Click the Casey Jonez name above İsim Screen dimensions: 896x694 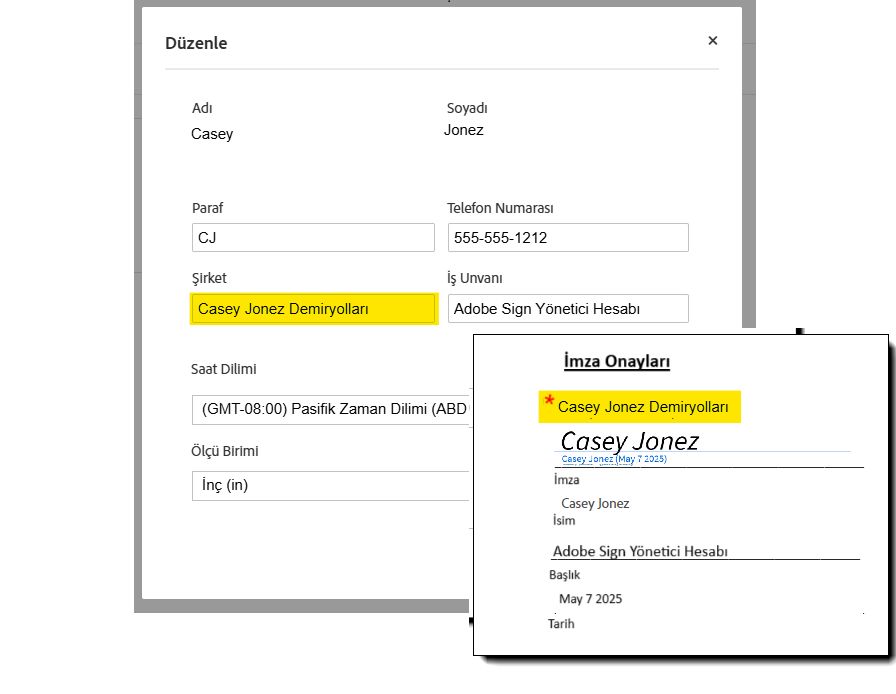[x=595, y=504]
